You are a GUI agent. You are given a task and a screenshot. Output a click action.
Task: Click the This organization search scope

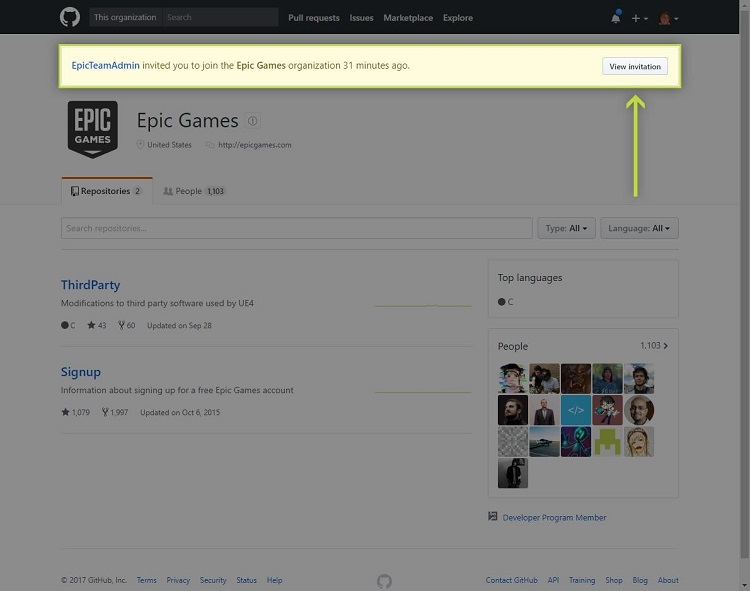(125, 17)
